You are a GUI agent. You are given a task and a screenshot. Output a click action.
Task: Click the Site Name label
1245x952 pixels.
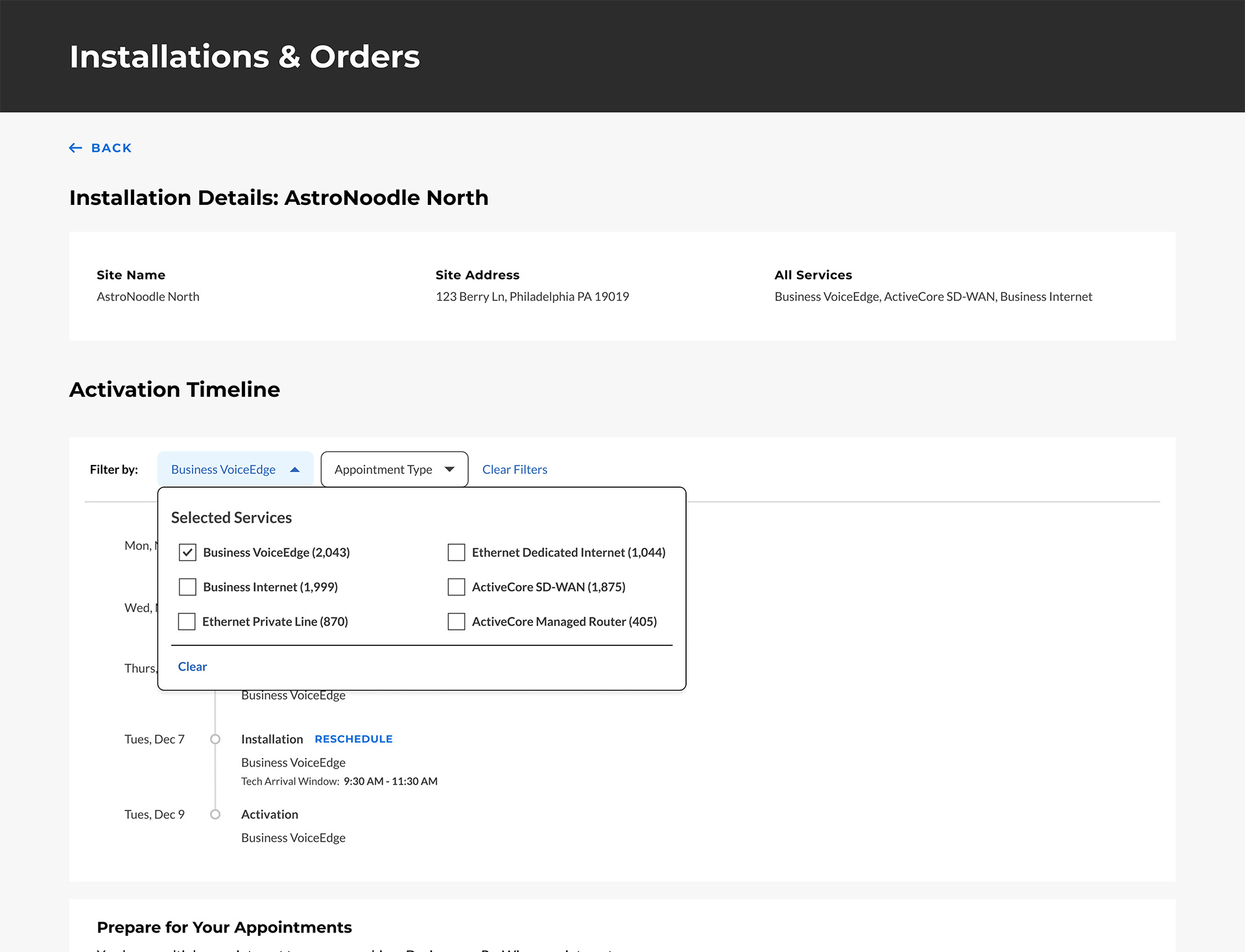tap(131, 275)
